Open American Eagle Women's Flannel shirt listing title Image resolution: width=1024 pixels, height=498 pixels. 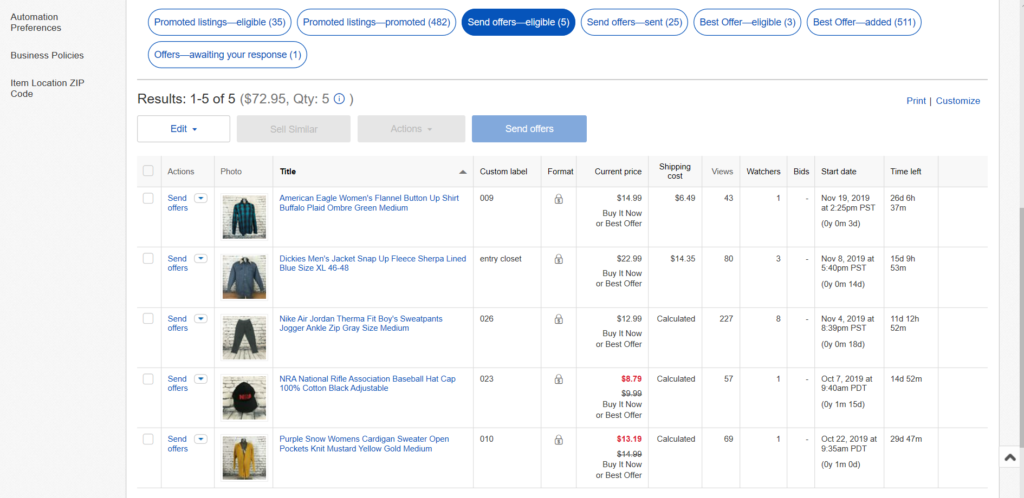tap(369, 203)
